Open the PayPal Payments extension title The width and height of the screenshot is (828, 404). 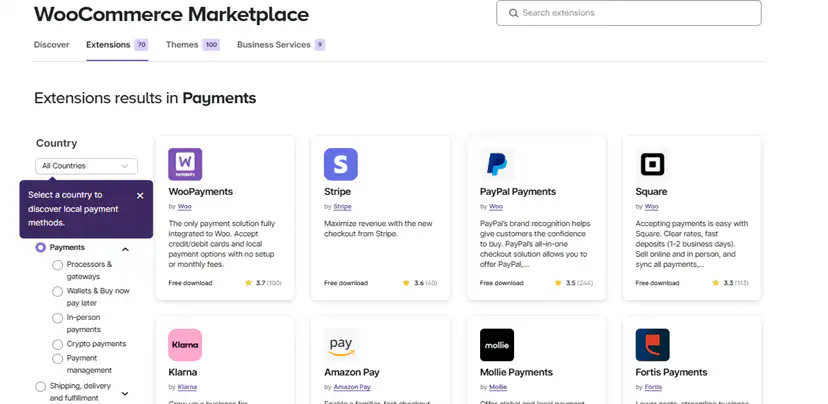tap(518, 192)
